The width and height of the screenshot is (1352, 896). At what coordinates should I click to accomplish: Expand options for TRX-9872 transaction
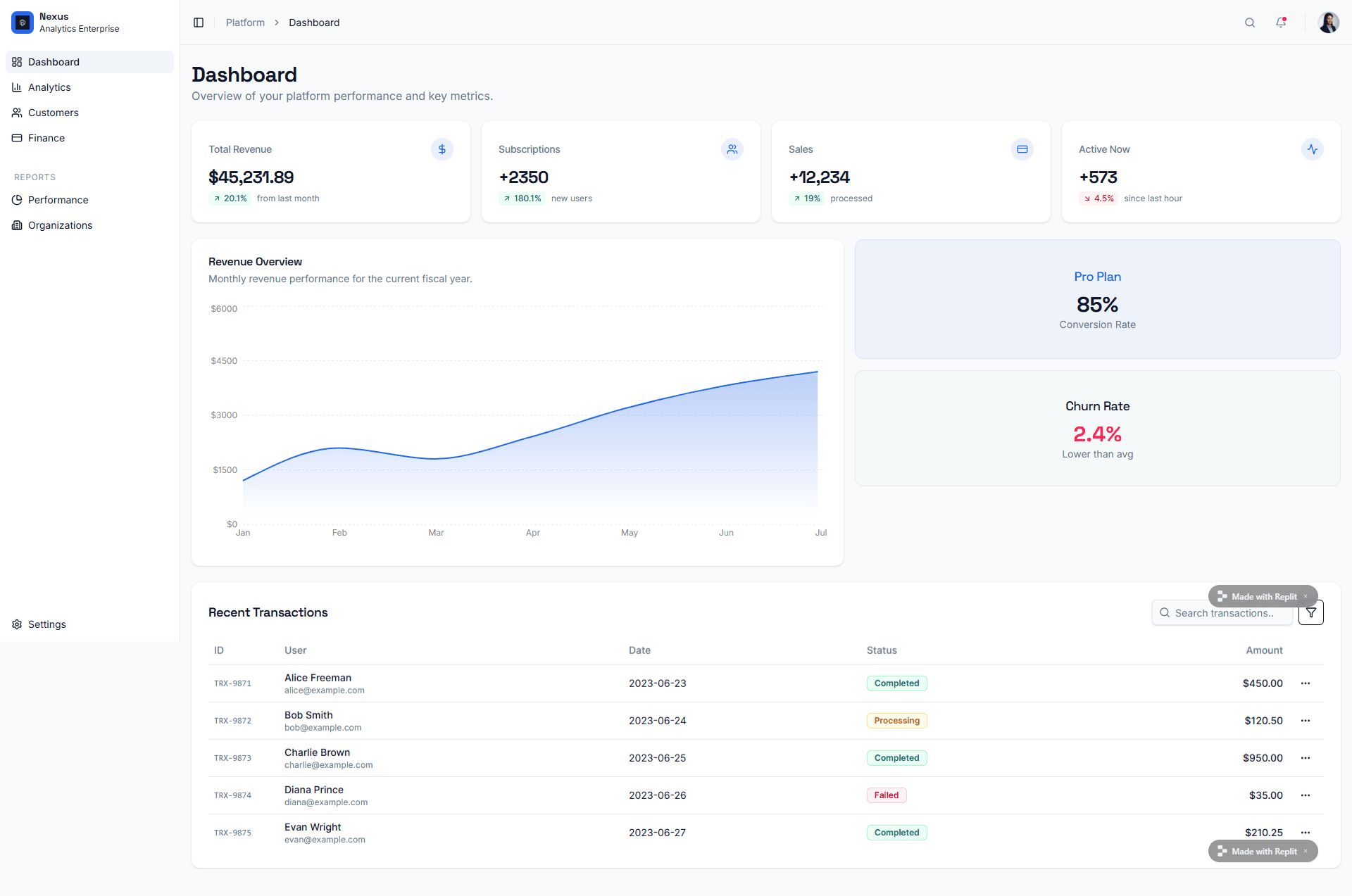[x=1306, y=721]
